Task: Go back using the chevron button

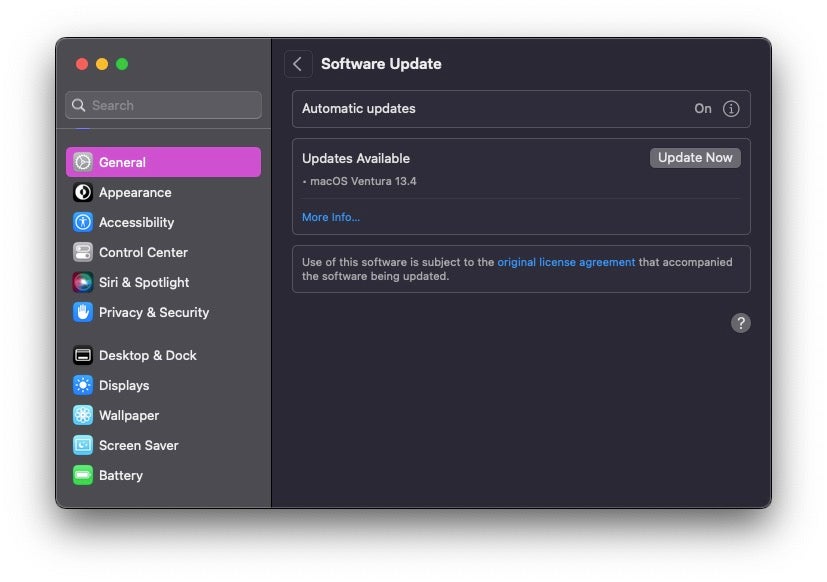Action: pyautogui.click(x=298, y=64)
